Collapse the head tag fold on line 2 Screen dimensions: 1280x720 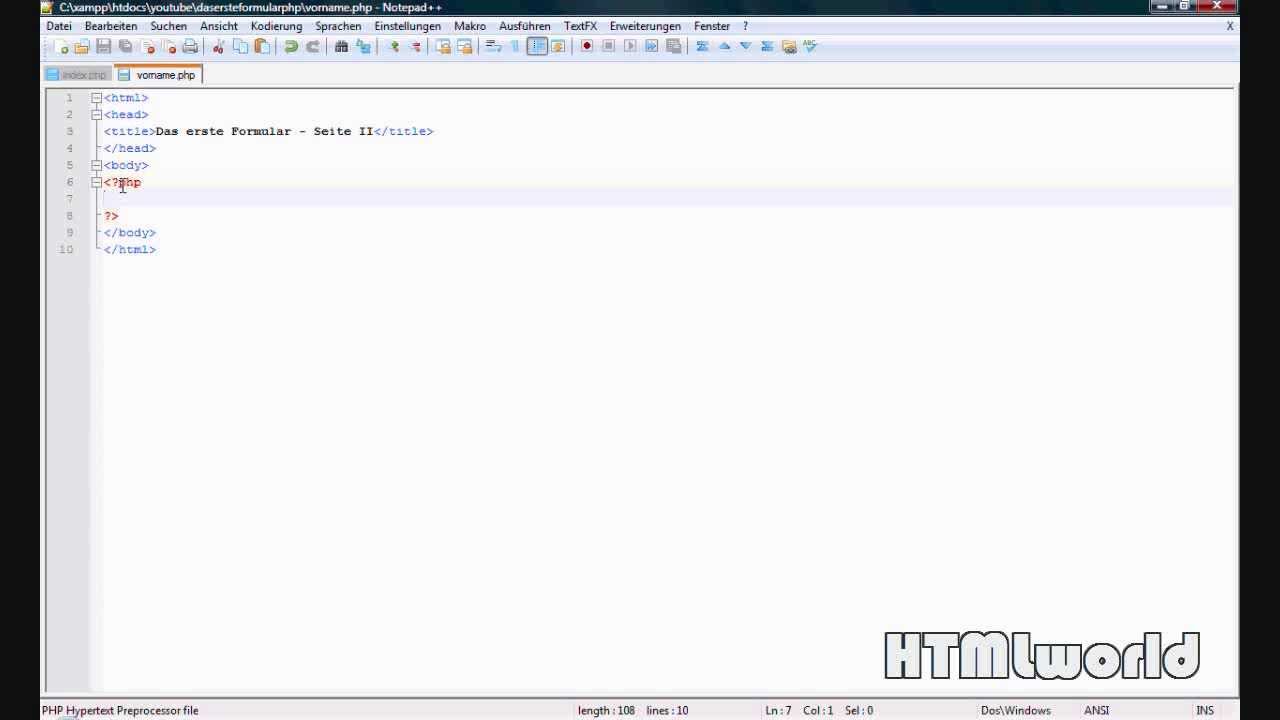(96, 115)
